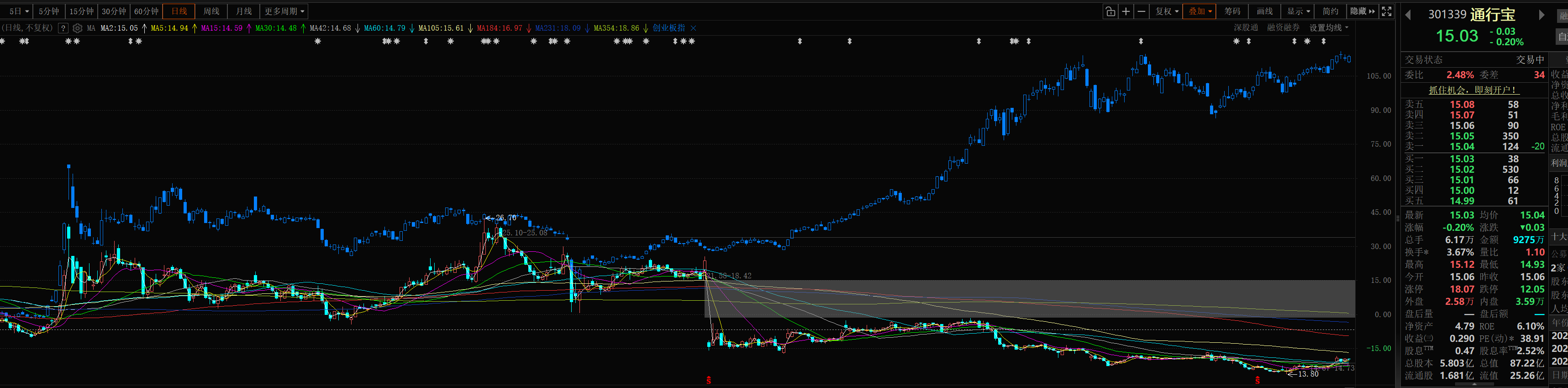Screen dimensions: 1568x388
Task: Remove the 创业板指 overlay with X
Action: [693, 28]
